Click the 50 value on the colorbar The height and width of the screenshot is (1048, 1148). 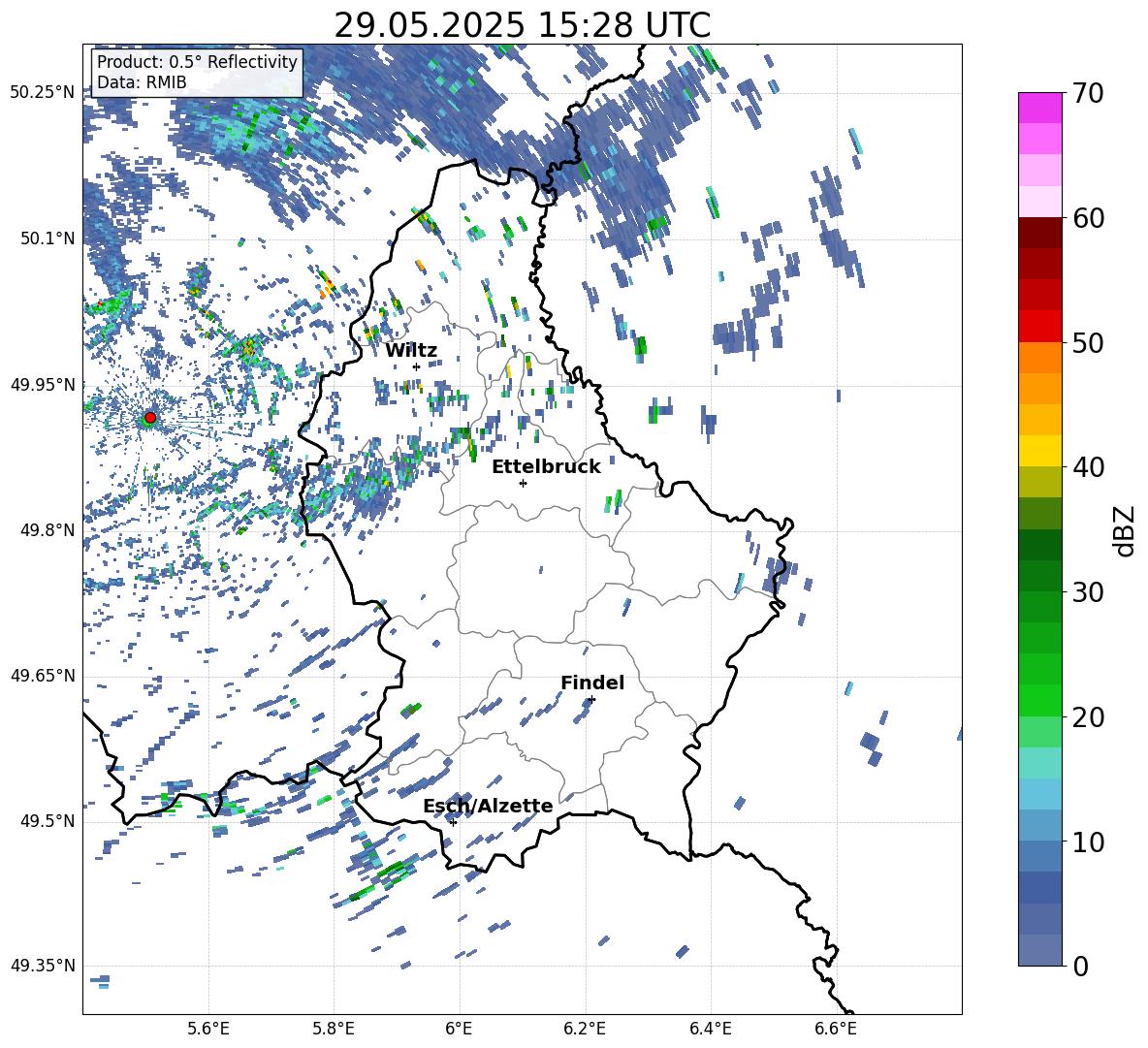[x=1089, y=342]
